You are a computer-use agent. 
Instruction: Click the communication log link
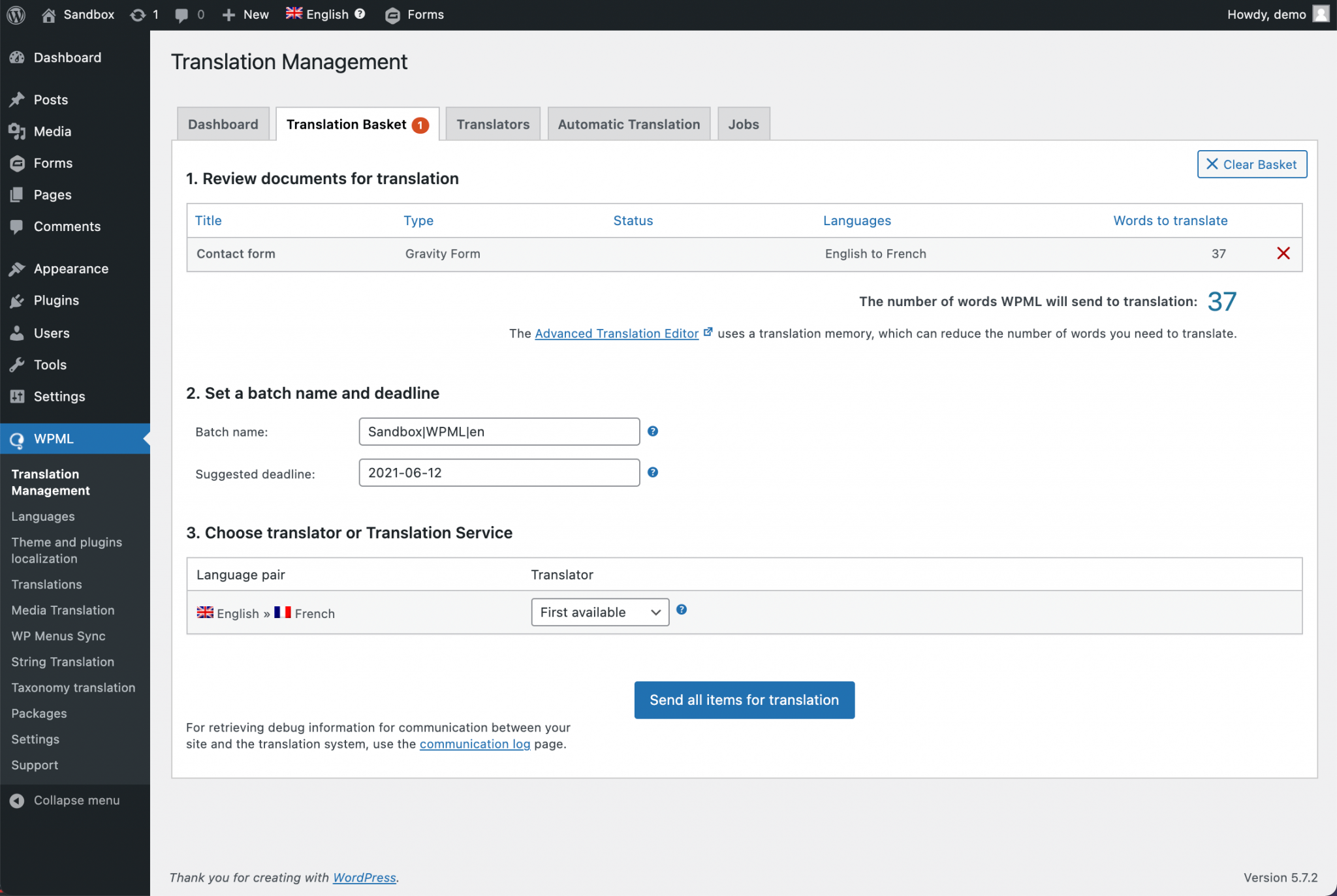pyautogui.click(x=475, y=744)
